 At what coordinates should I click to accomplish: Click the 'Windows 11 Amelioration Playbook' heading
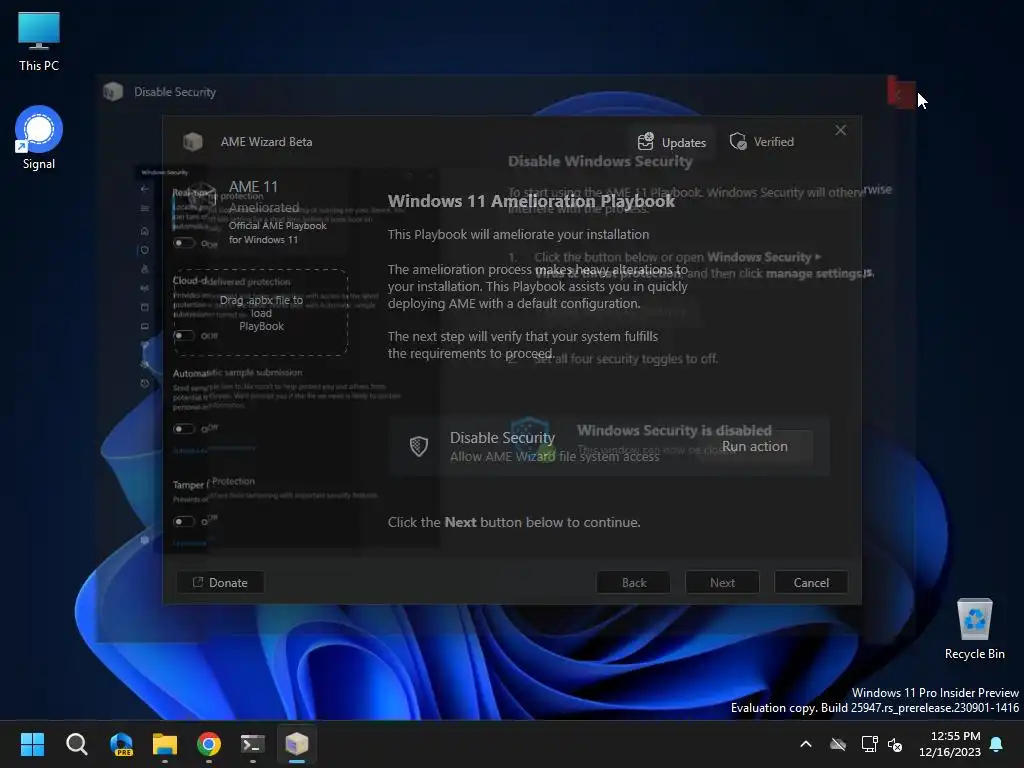(531, 201)
